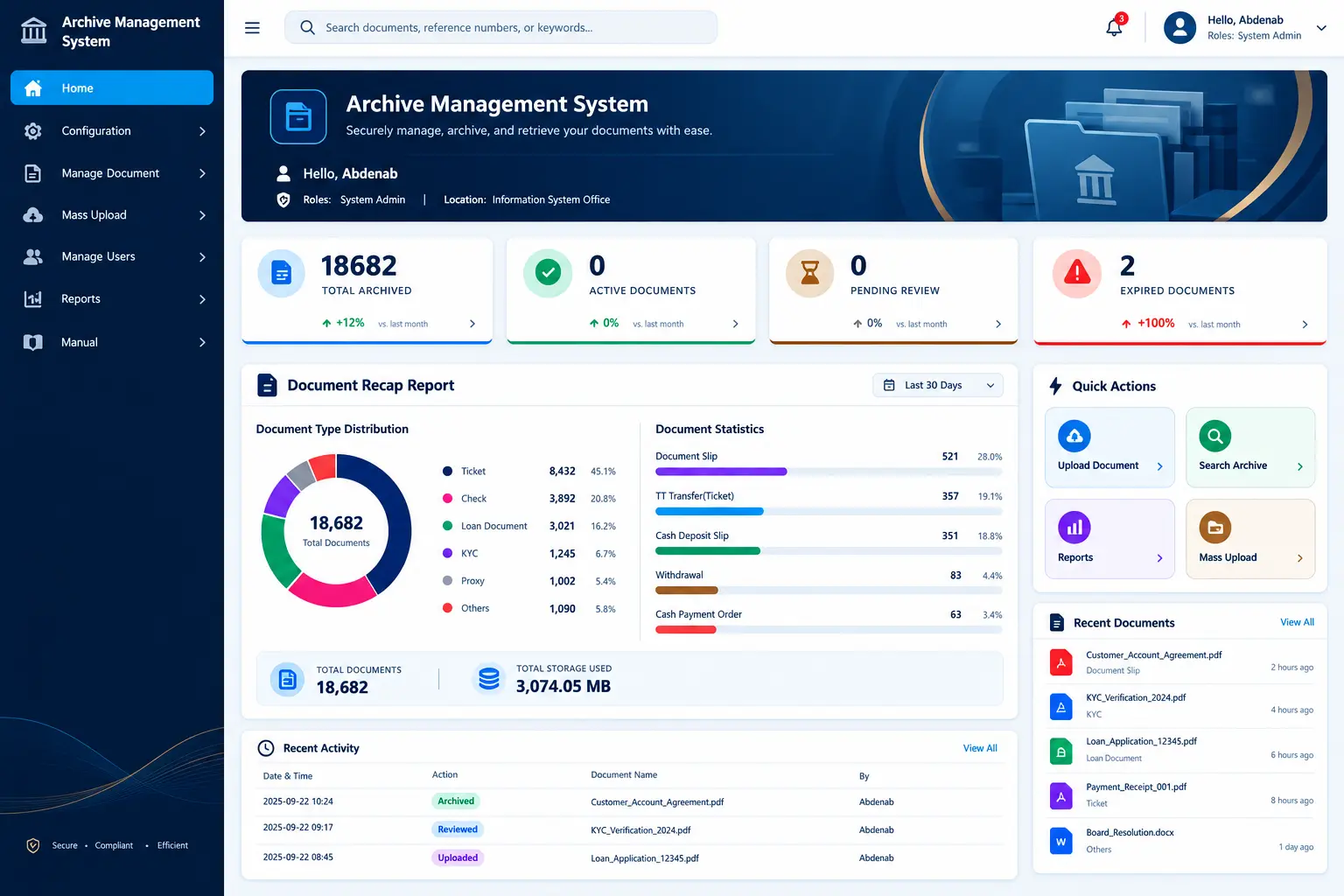
Task: Click the Active Documents checkmark icon
Action: coord(548,273)
